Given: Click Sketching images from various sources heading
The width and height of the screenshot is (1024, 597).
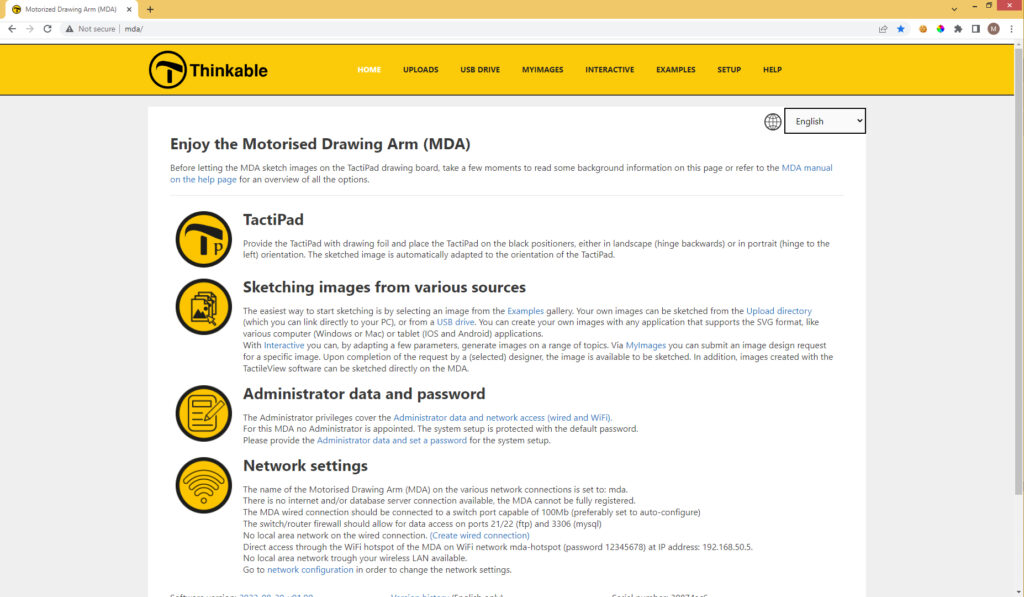Looking at the screenshot, I should [384, 287].
